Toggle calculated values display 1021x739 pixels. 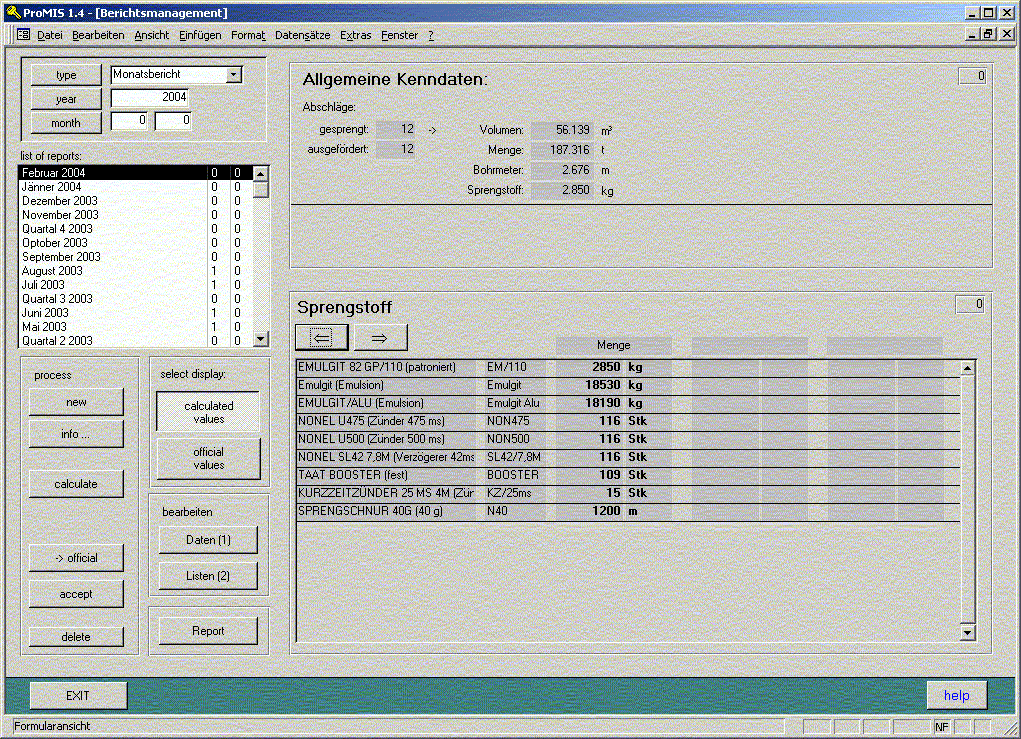208,412
